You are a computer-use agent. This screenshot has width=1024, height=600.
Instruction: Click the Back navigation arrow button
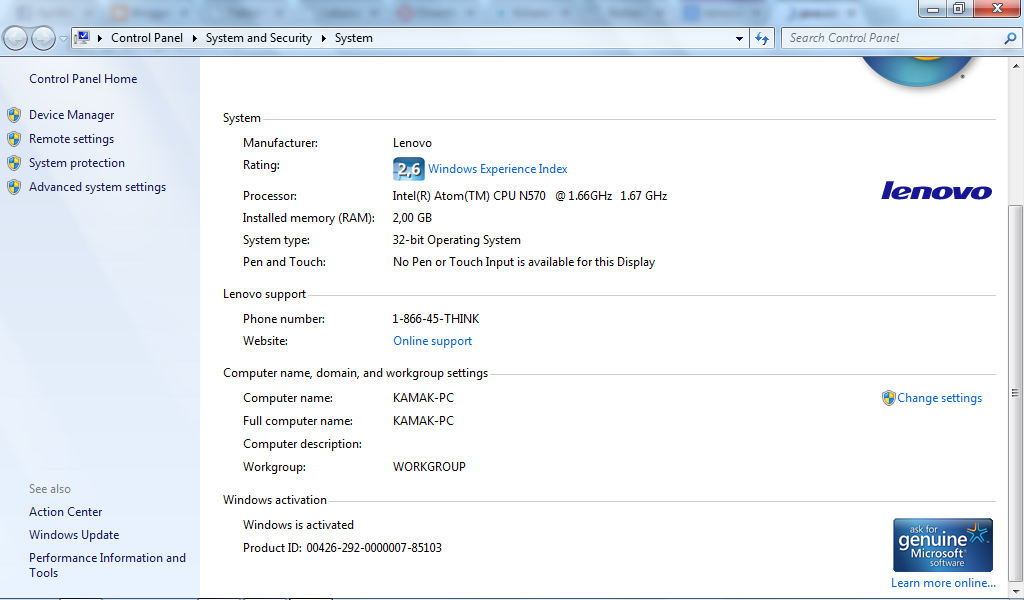pyautogui.click(x=16, y=39)
